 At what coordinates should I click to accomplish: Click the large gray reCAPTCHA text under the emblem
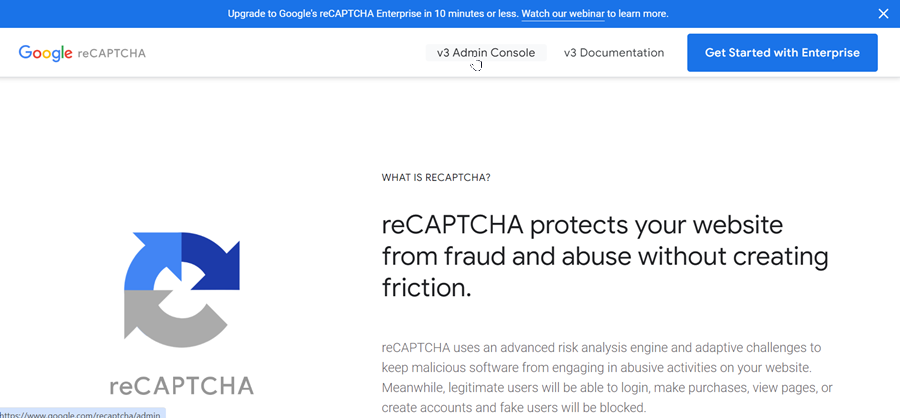181,385
